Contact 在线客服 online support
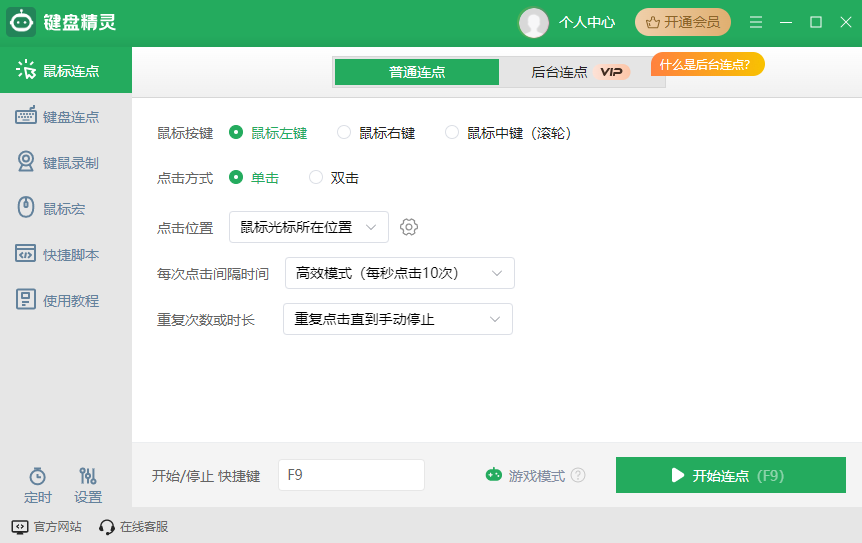This screenshot has width=862, height=543. click(x=133, y=526)
